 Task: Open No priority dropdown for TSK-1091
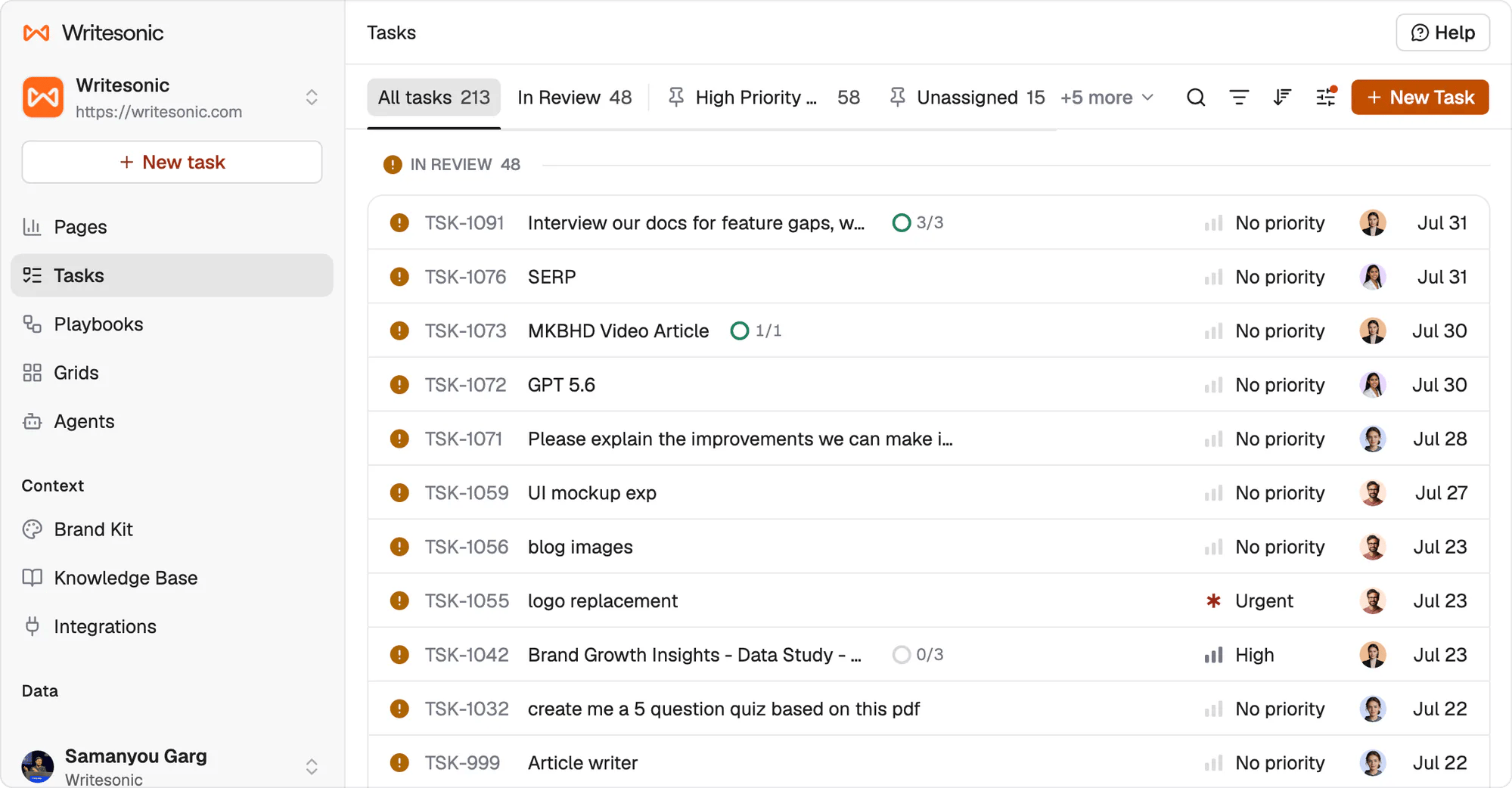tap(1265, 223)
